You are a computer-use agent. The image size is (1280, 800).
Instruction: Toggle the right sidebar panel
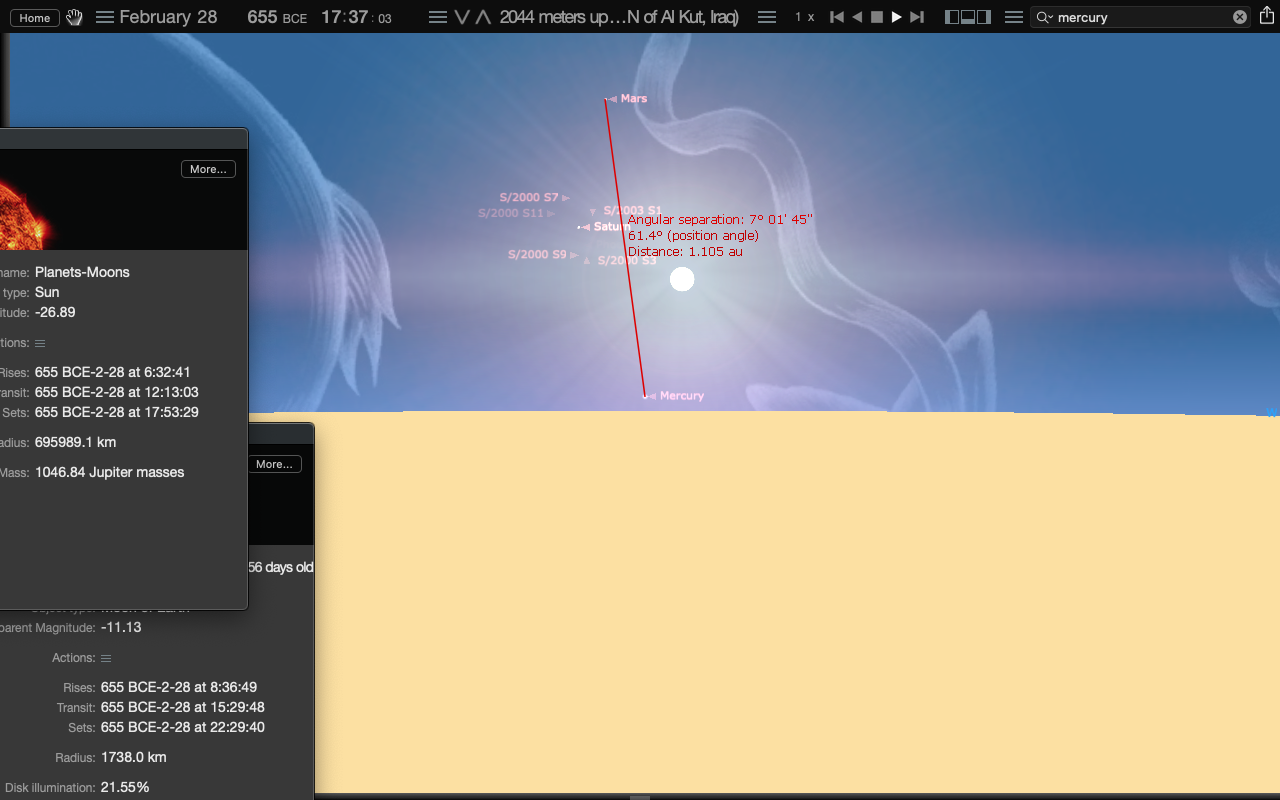tap(984, 17)
